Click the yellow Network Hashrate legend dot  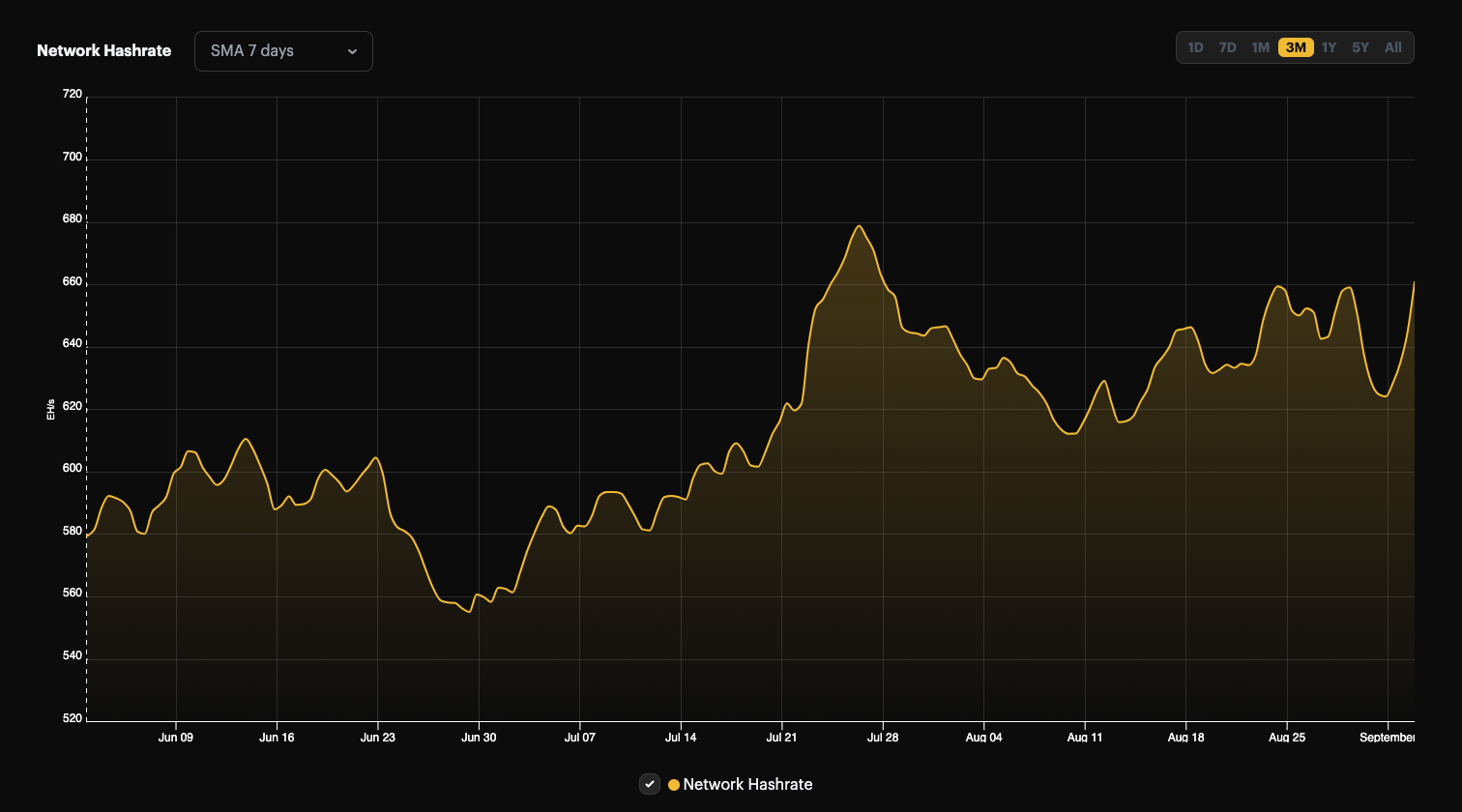click(x=674, y=784)
